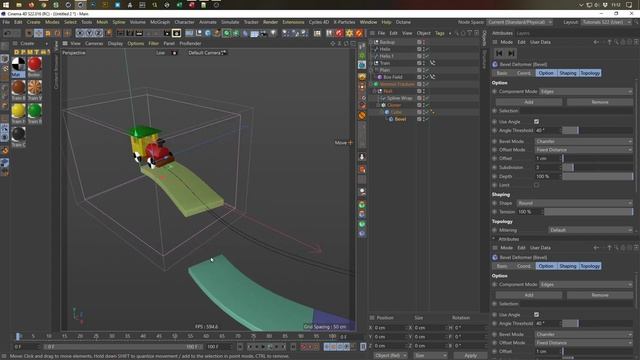Screen dimensions: 640x360
Task: Click the Subdivision slider
Action: tap(598, 167)
